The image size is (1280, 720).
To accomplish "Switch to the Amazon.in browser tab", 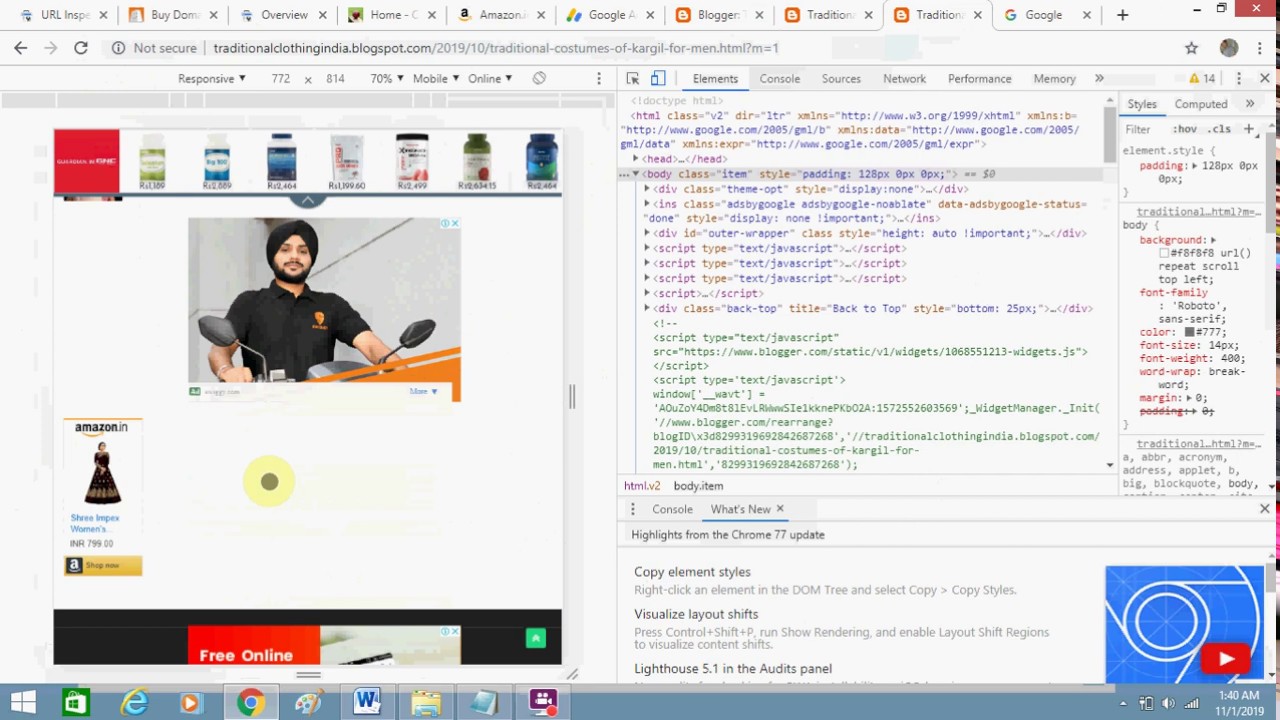I will [501, 15].
